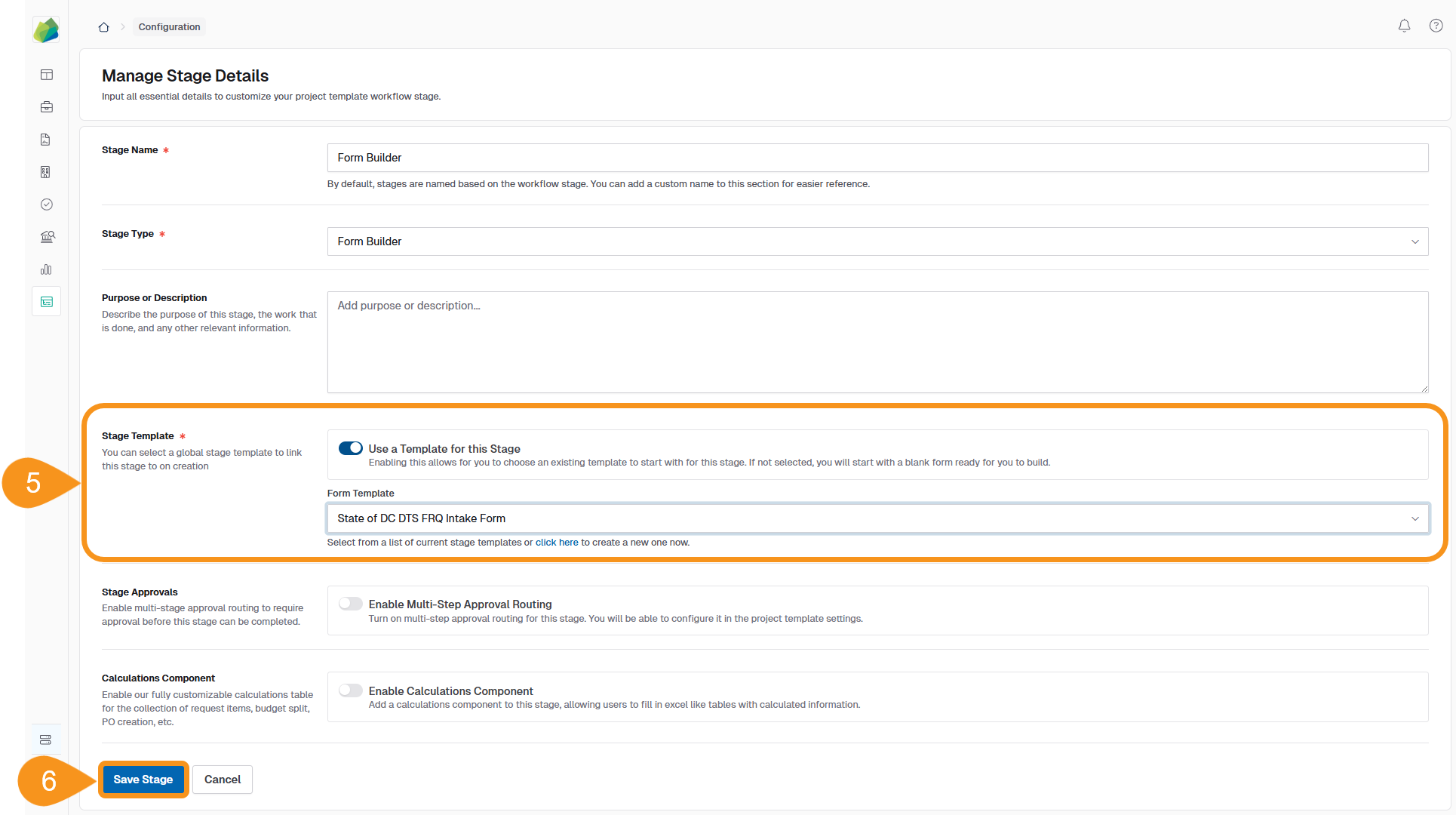
Task: Select the checkmark approvals icon in sidebar
Action: tap(46, 204)
